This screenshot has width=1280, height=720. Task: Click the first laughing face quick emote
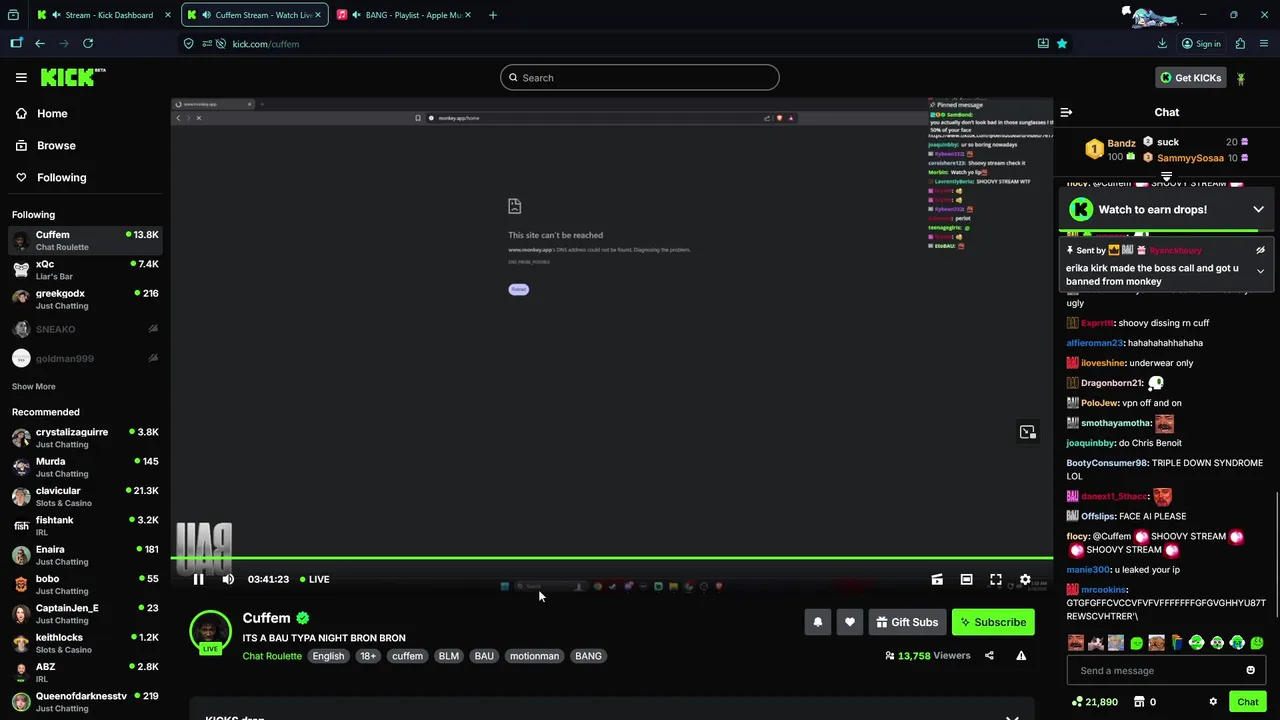1075,643
